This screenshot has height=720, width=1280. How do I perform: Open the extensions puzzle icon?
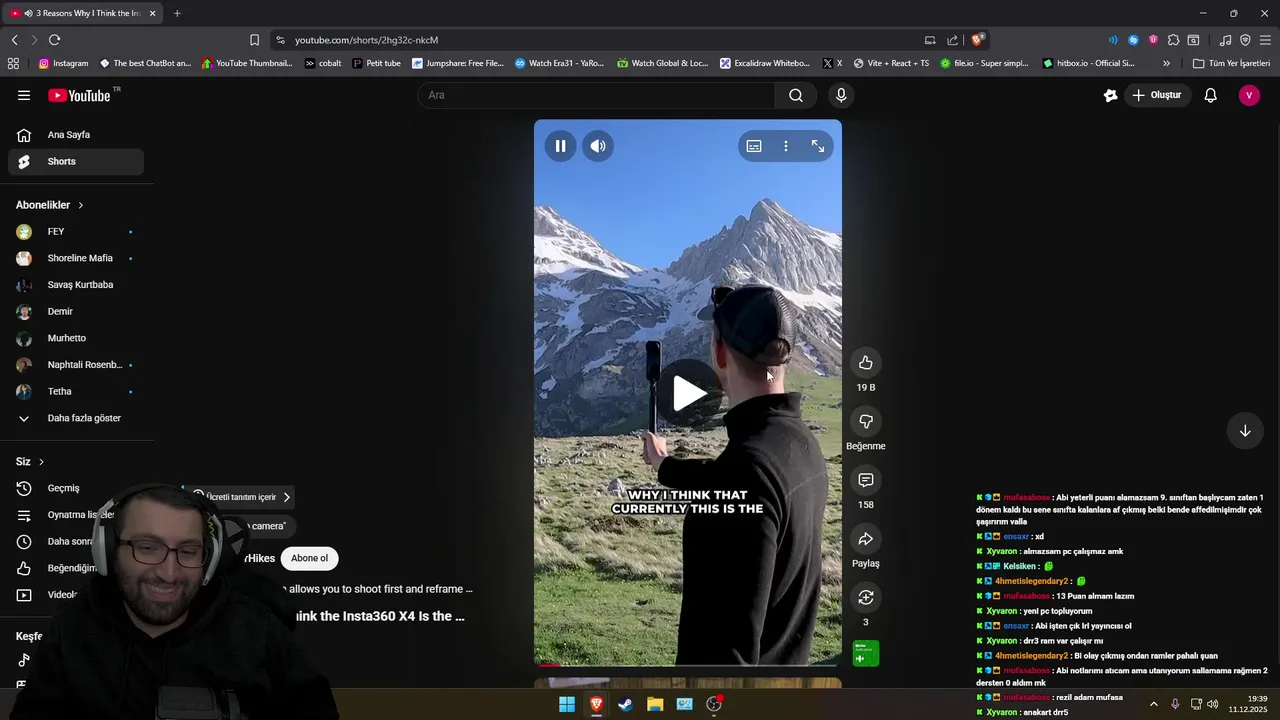[1173, 40]
